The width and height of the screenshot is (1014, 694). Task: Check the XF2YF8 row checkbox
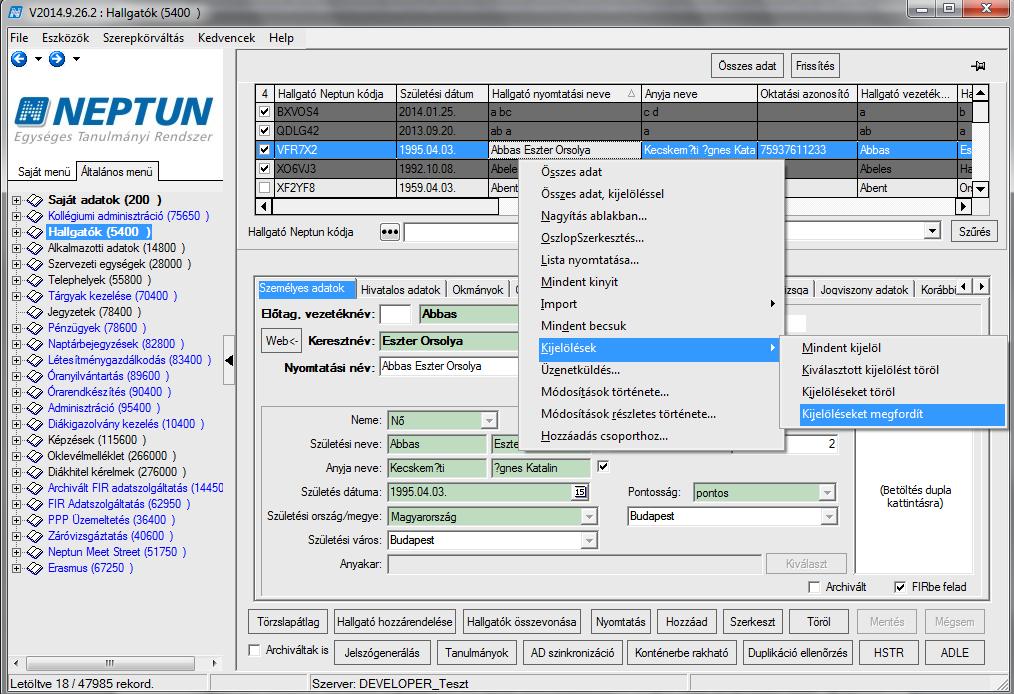264,188
